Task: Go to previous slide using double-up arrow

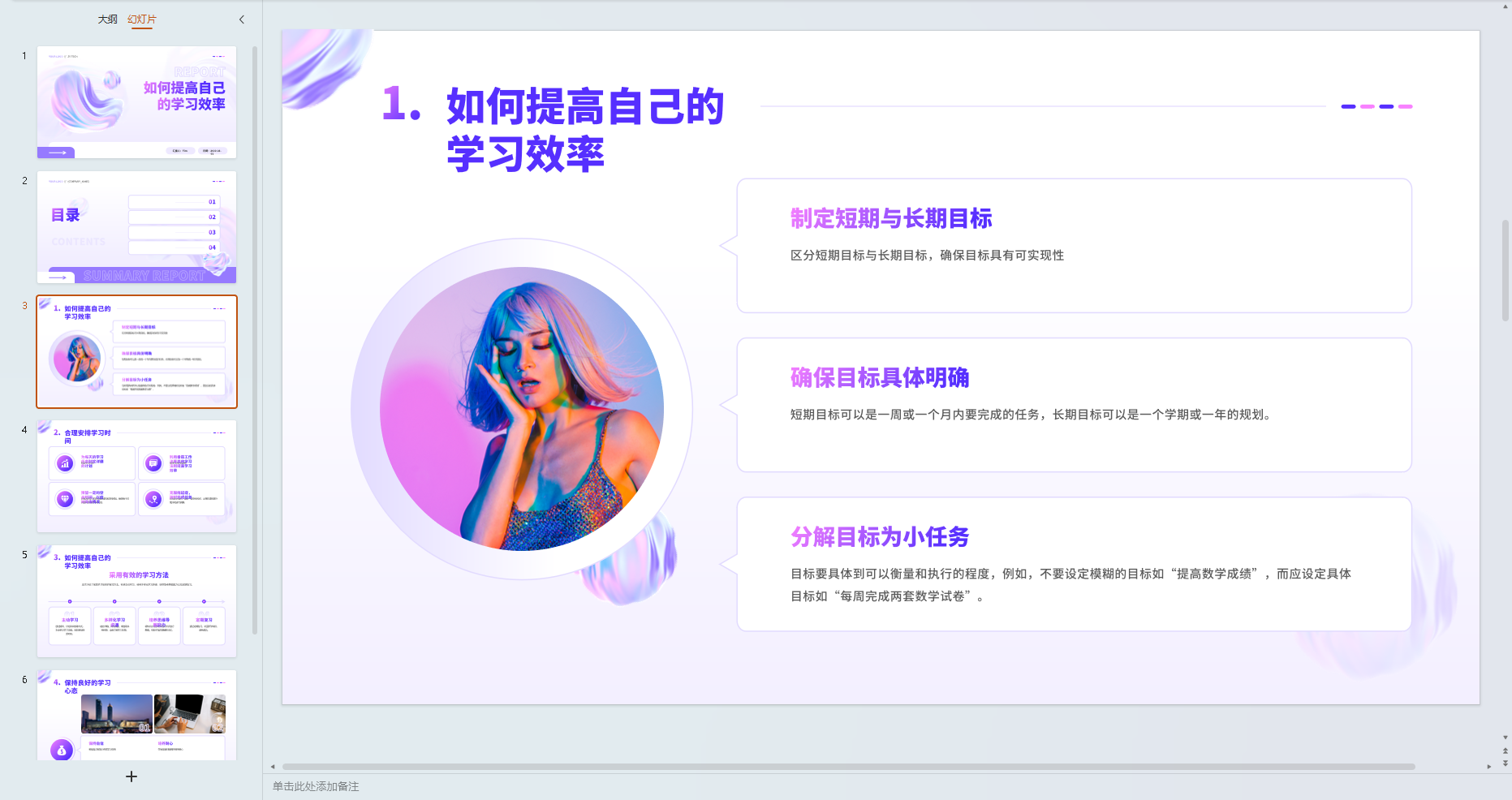Action: pyautogui.click(x=1506, y=751)
